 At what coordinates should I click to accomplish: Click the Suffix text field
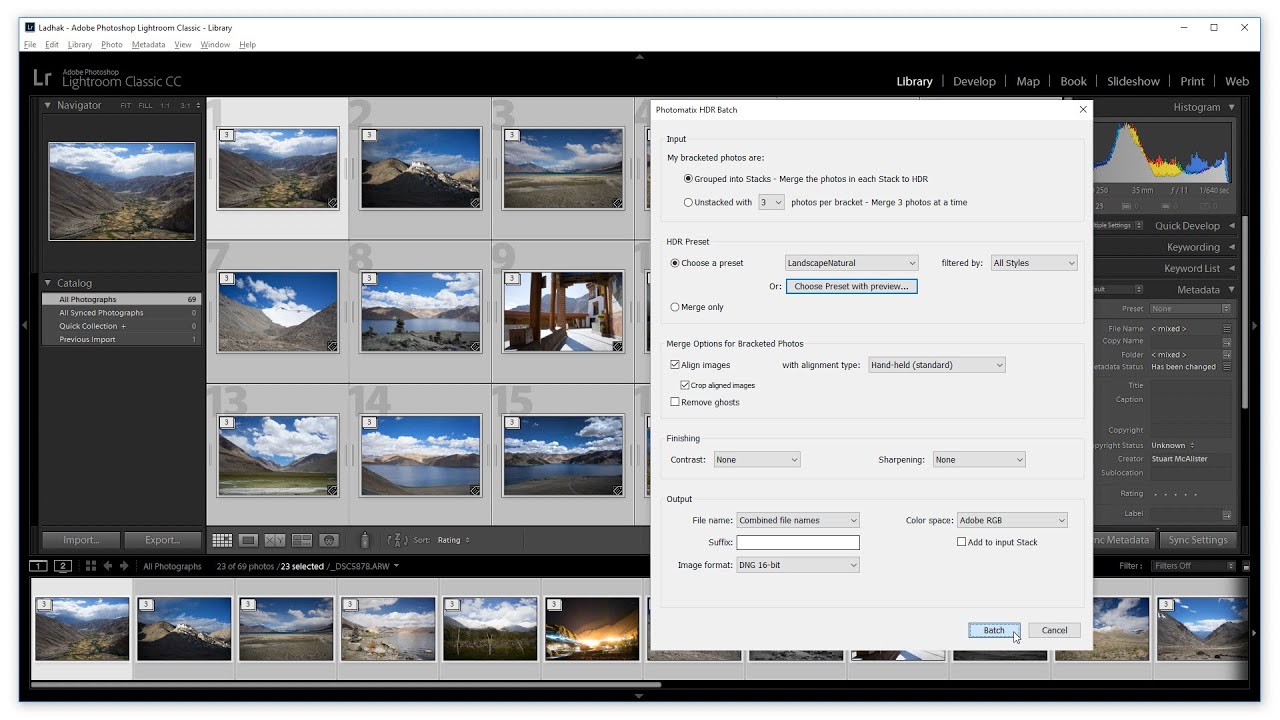click(x=798, y=542)
